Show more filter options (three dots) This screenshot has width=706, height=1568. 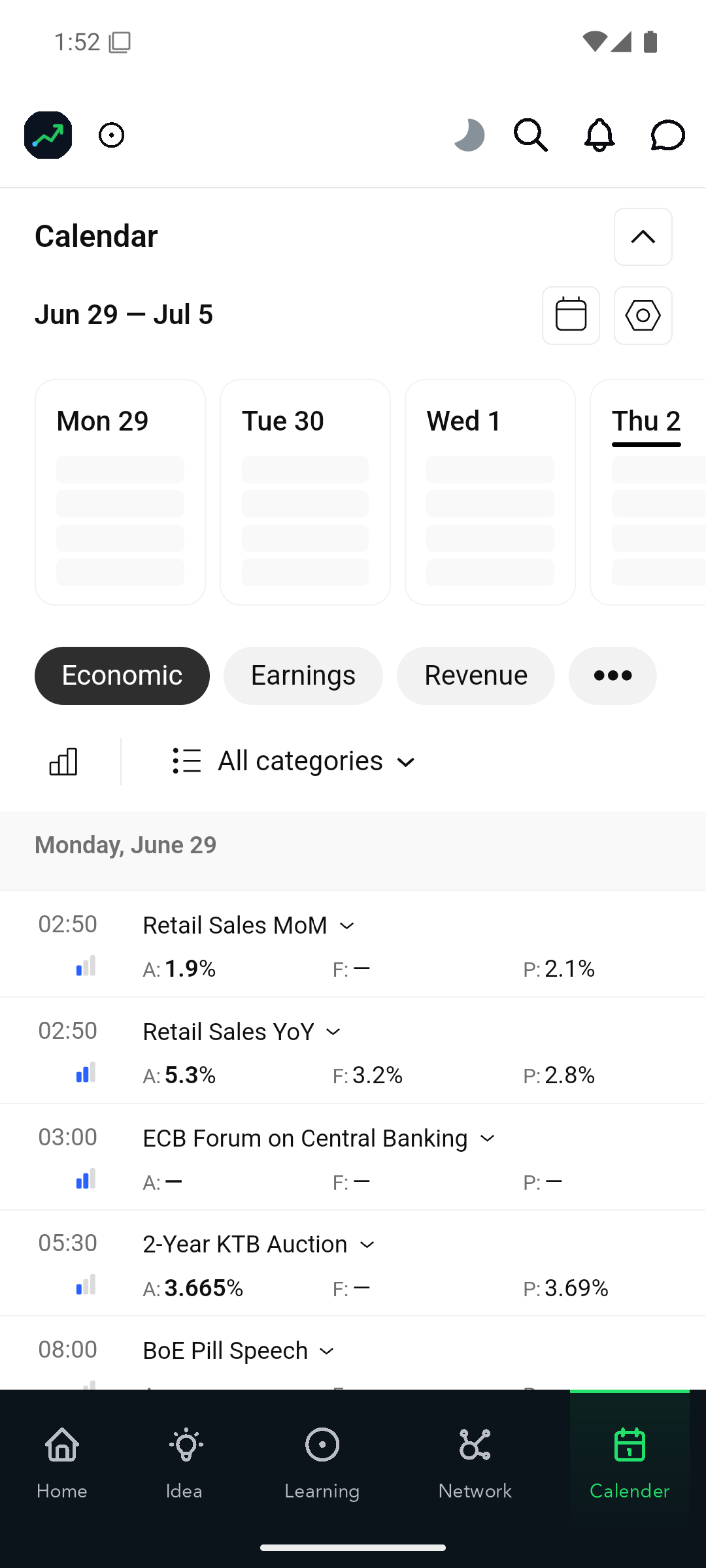[613, 676]
